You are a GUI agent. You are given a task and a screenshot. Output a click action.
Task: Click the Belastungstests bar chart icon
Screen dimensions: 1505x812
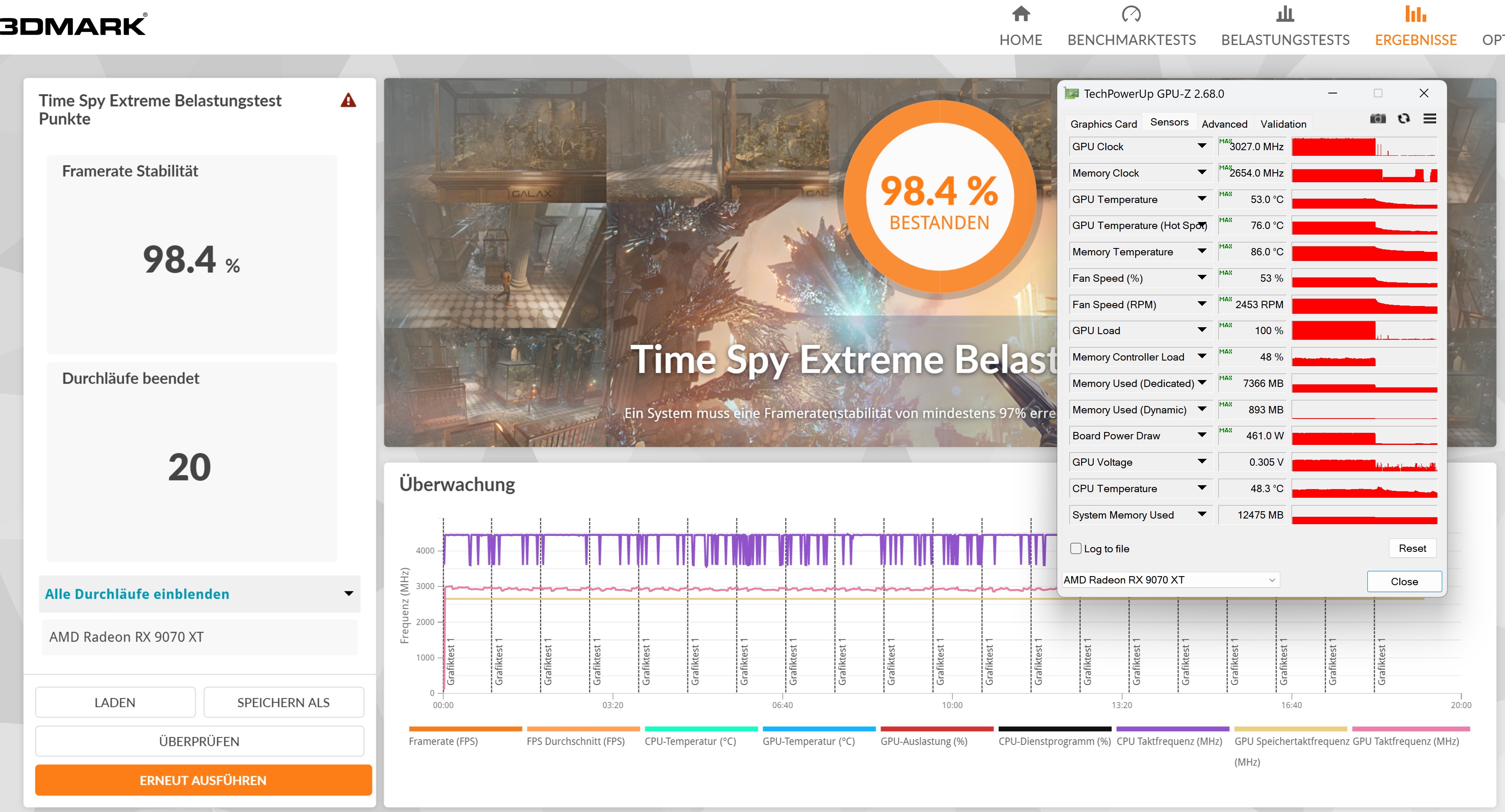click(x=1285, y=14)
